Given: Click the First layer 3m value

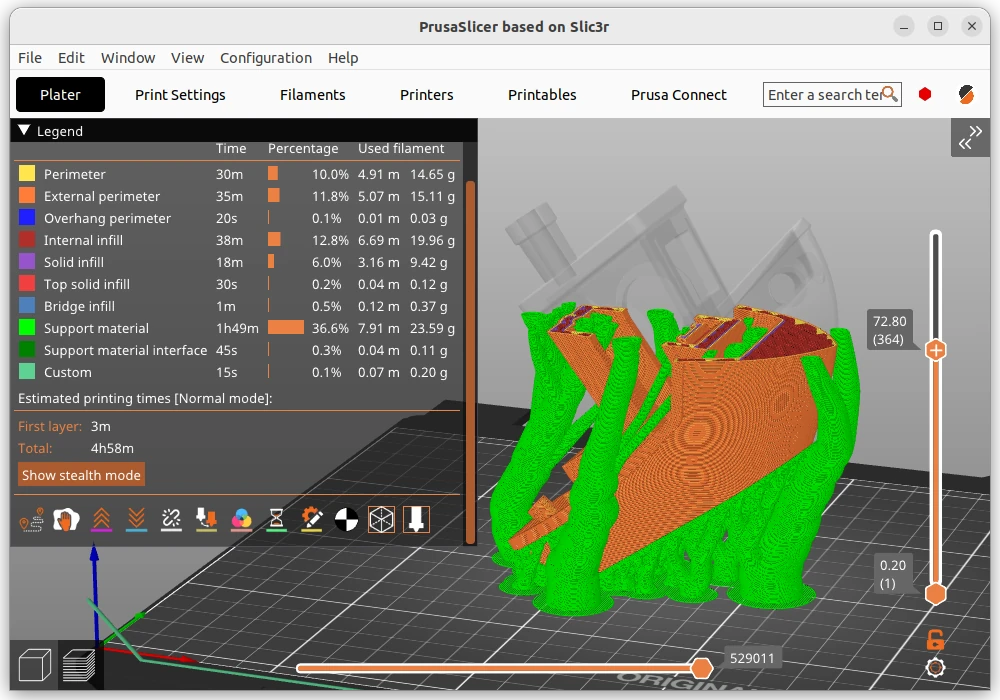Looking at the screenshot, I should coord(101,426).
